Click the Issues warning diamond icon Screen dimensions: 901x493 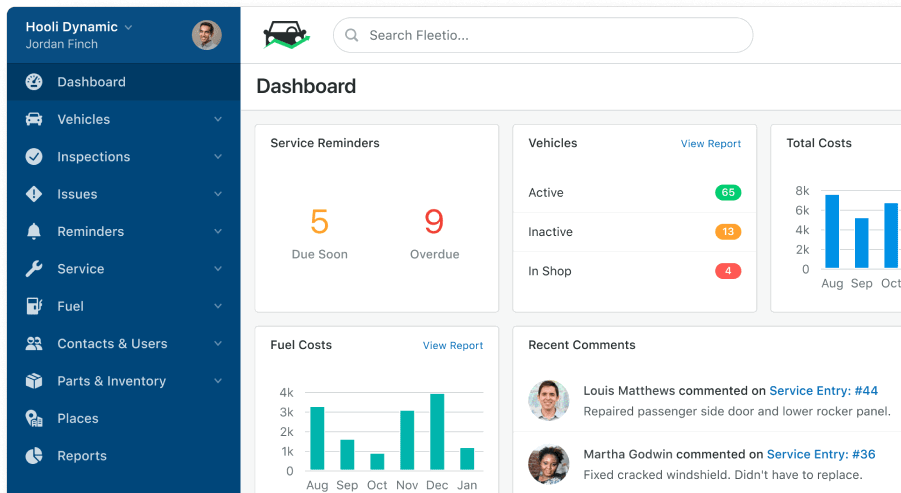coord(34,194)
